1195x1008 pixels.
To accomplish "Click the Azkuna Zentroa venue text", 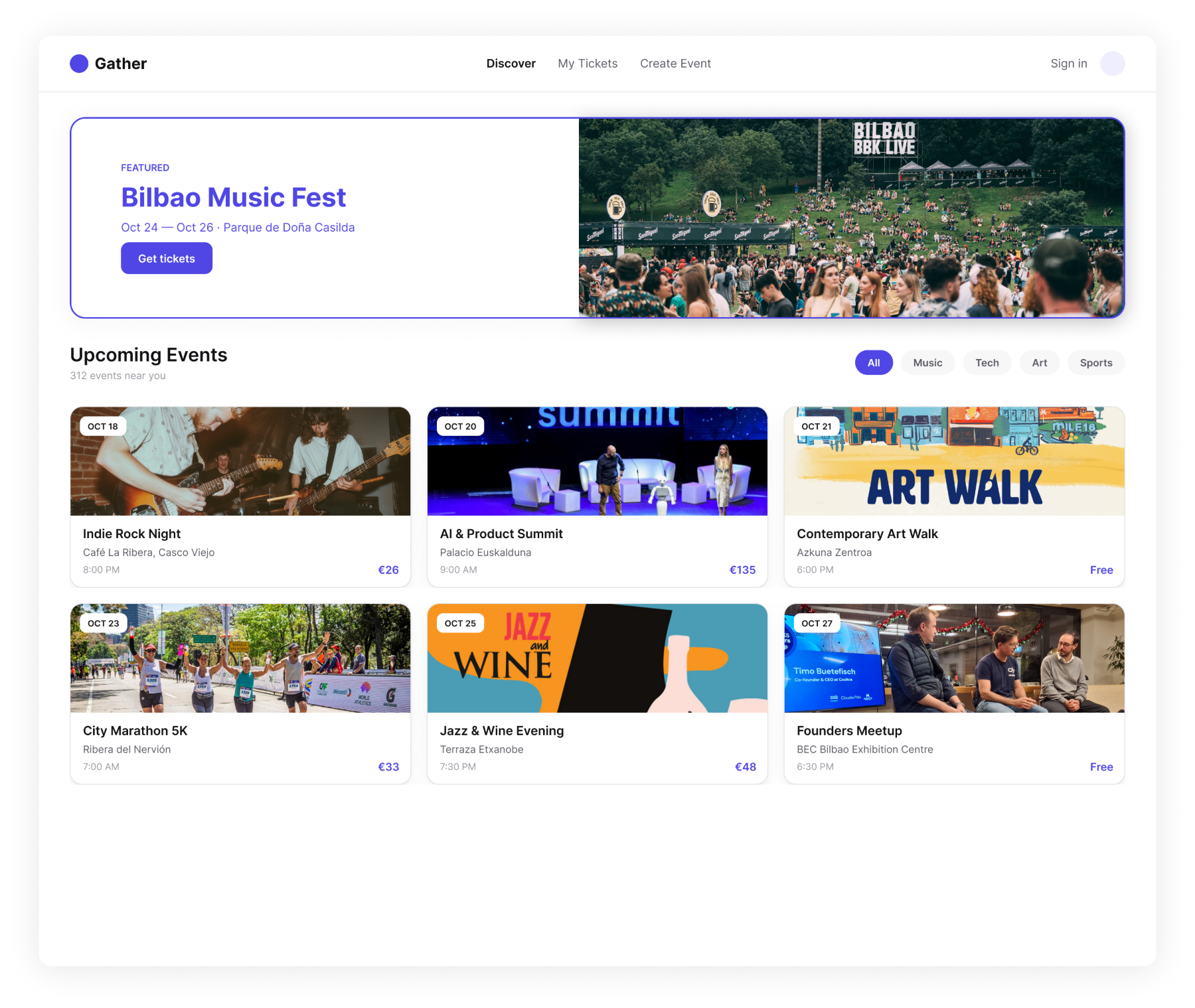I will pyautogui.click(x=834, y=552).
